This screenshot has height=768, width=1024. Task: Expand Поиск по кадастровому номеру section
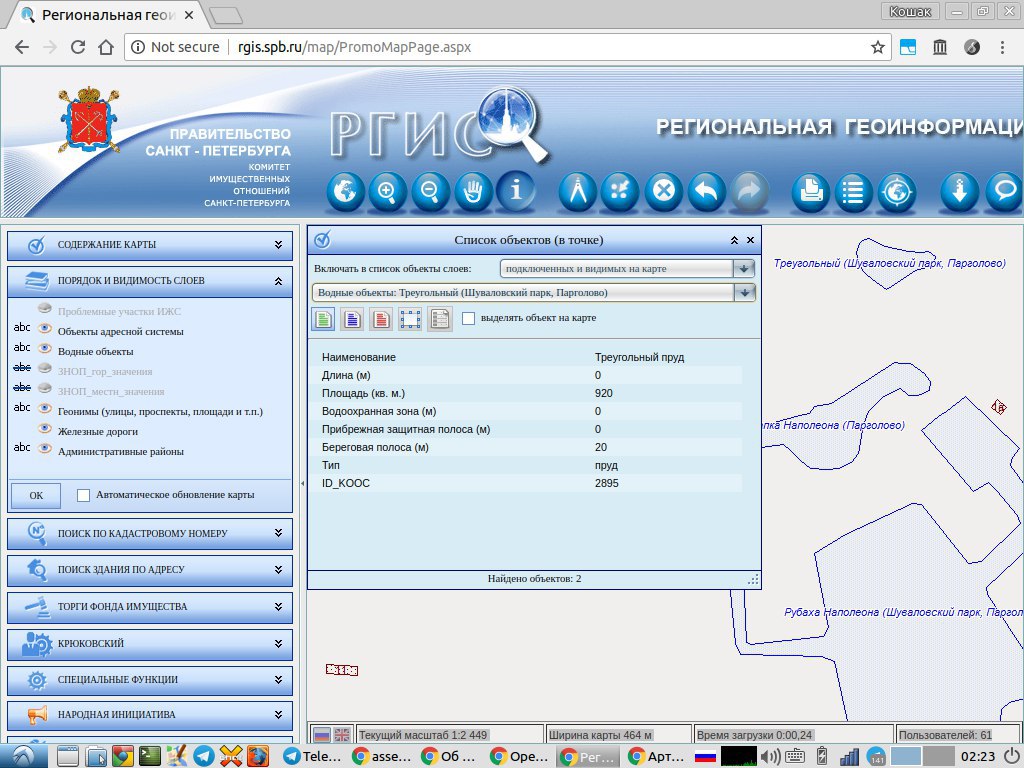click(x=149, y=534)
